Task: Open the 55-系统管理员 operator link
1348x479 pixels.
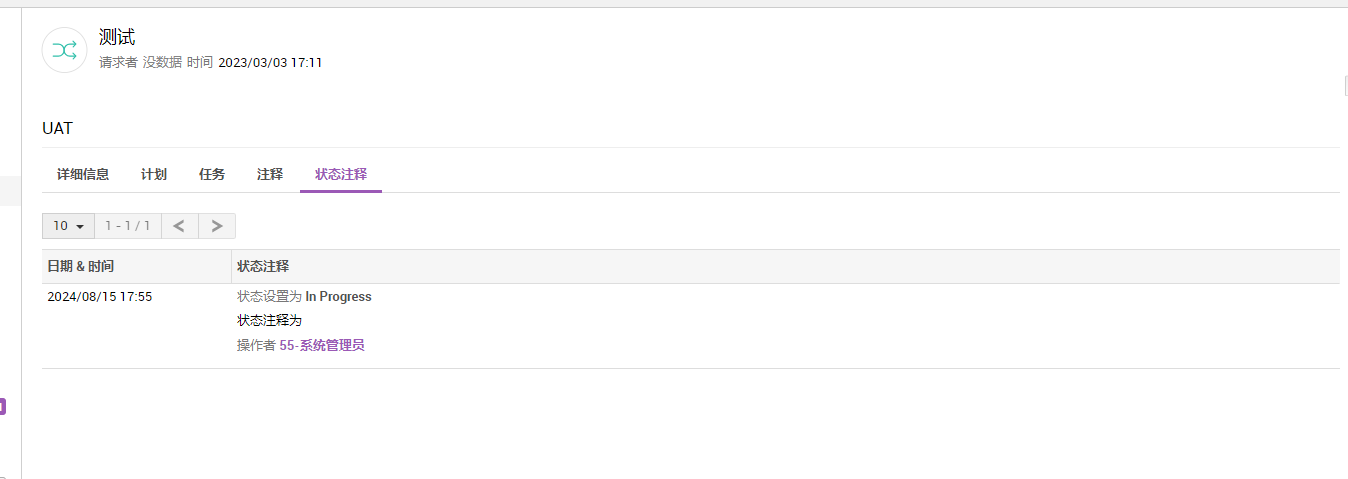Action: point(322,346)
